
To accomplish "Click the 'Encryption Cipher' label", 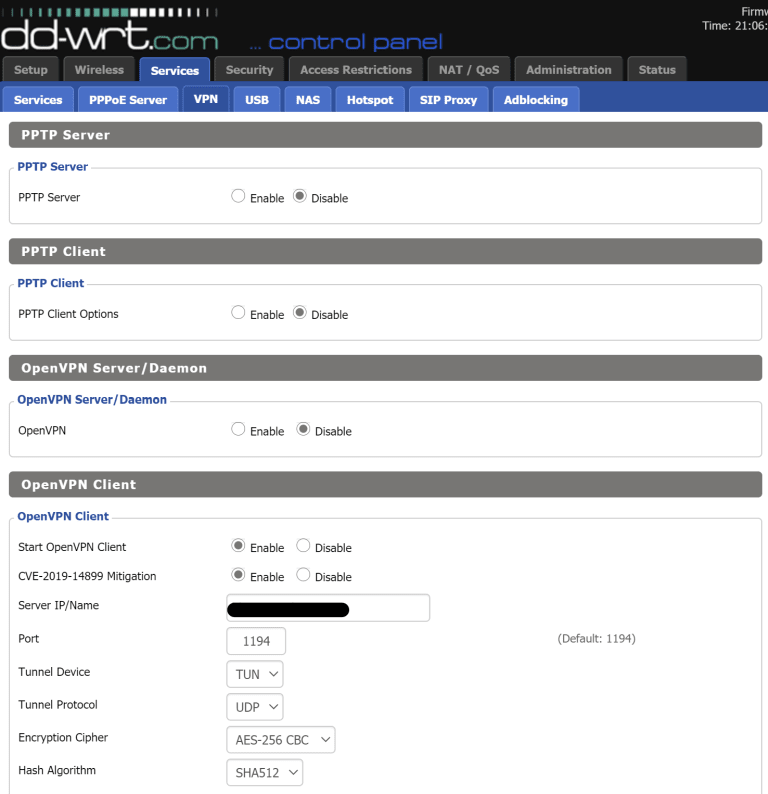I will click(63, 737).
